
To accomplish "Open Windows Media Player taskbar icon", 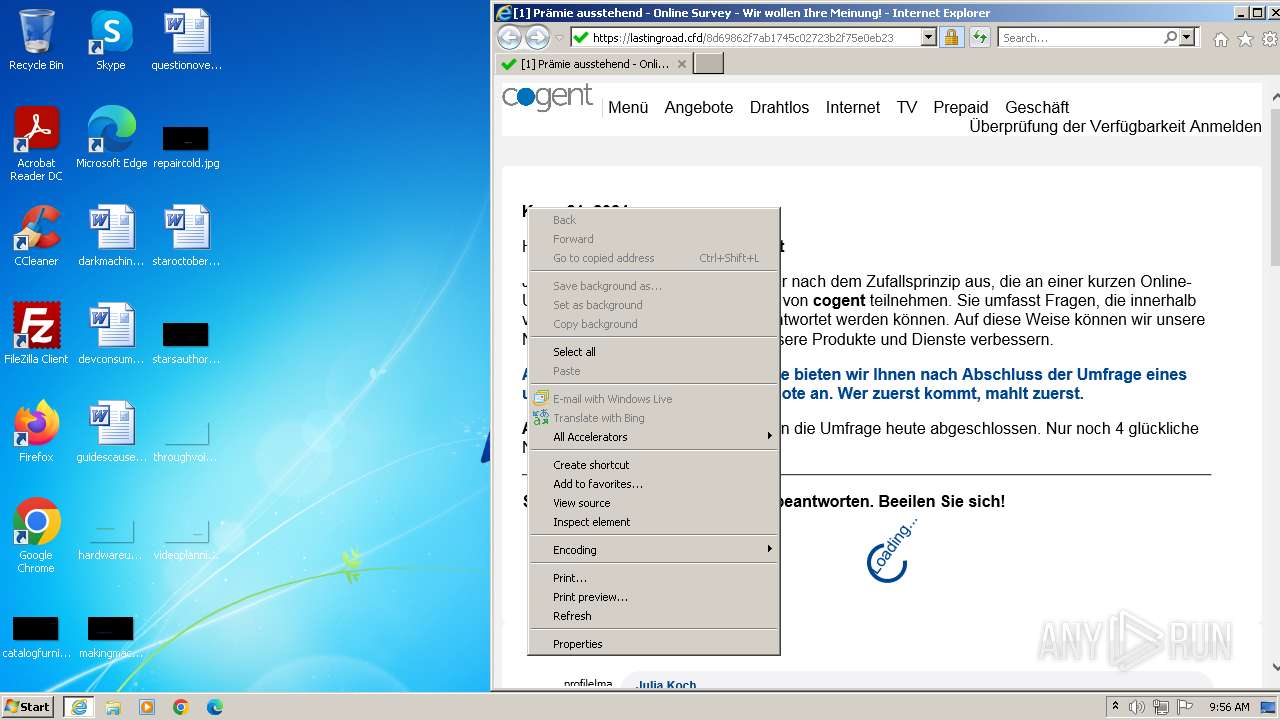I will coord(147,706).
